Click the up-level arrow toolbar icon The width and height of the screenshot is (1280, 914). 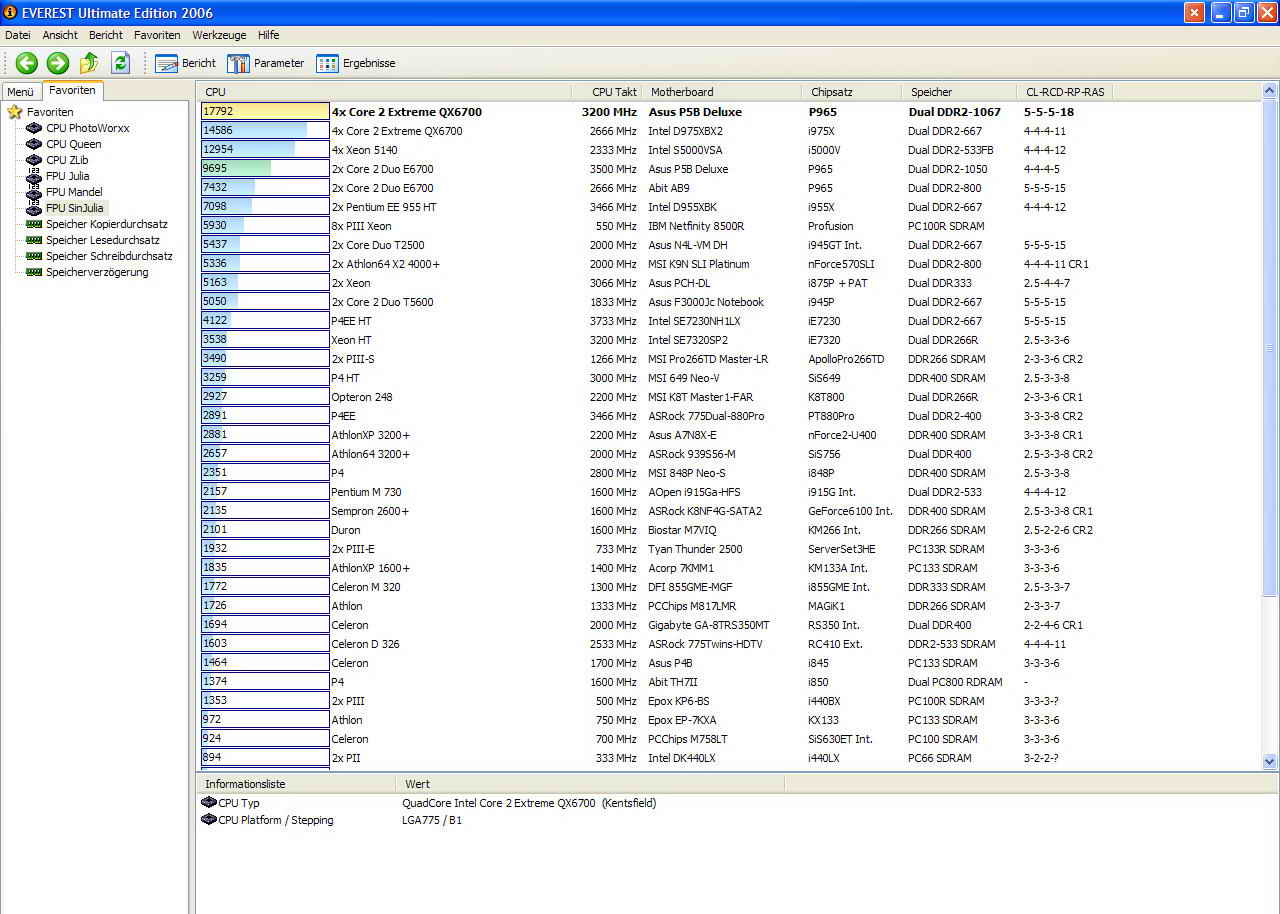89,63
